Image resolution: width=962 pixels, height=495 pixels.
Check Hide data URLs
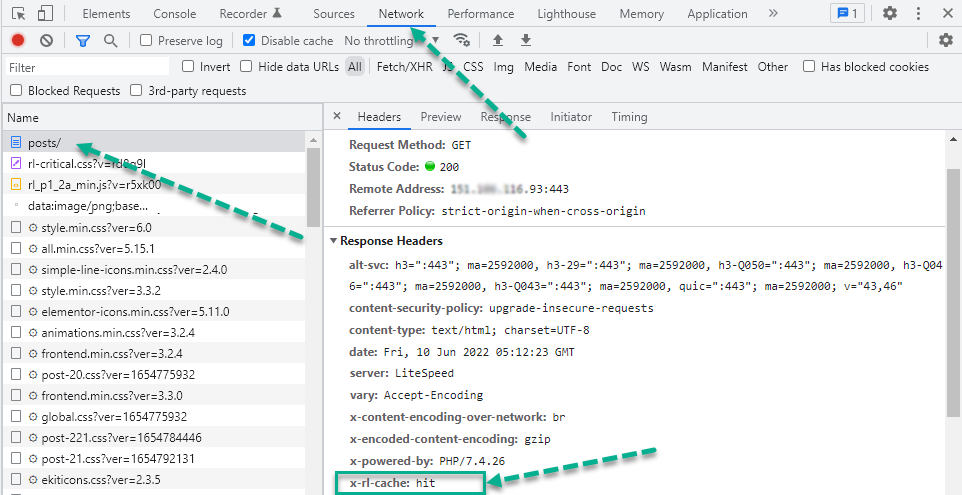click(x=246, y=66)
